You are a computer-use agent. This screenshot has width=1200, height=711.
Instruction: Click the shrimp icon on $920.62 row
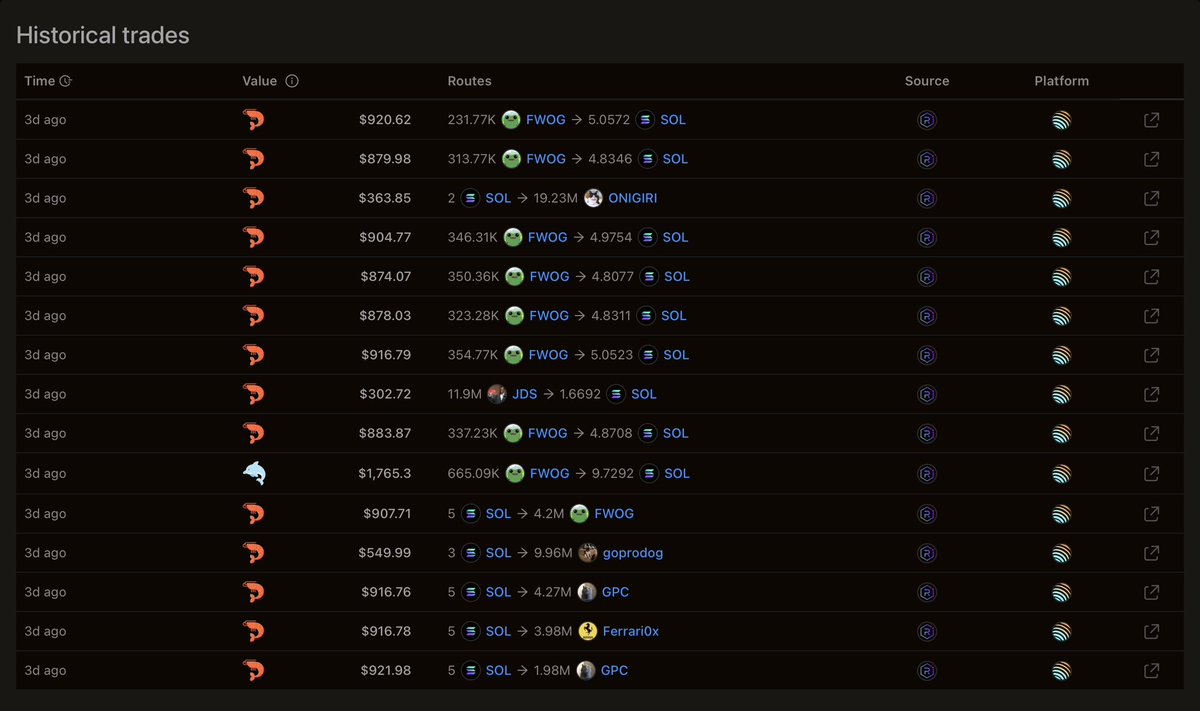pos(254,120)
